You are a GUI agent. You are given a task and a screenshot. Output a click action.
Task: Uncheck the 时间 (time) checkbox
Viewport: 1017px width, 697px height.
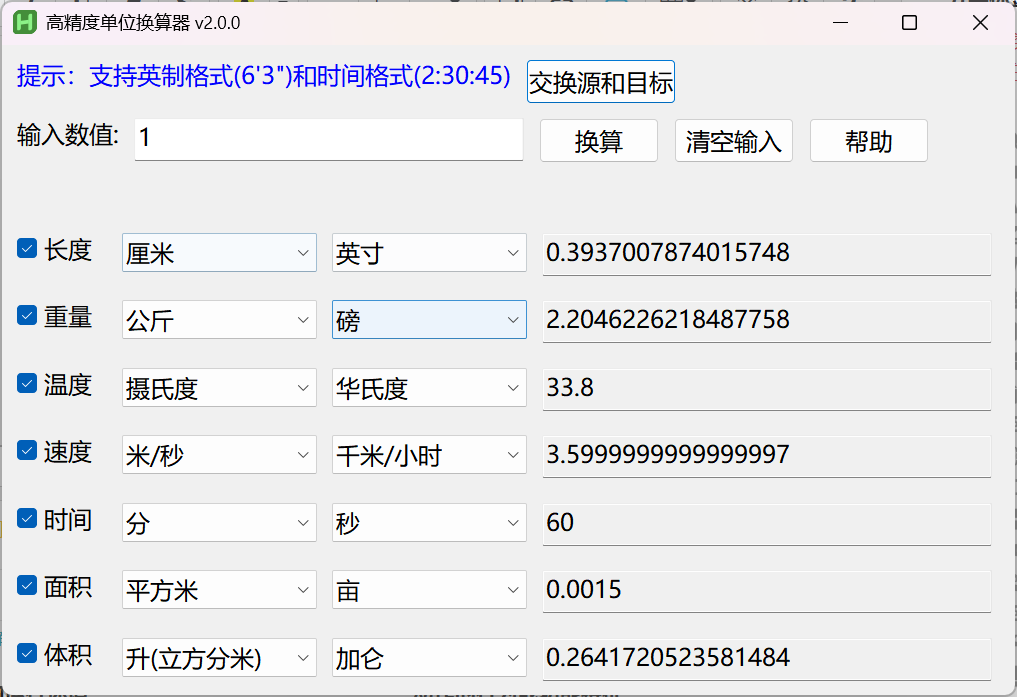pyautogui.click(x=28, y=519)
